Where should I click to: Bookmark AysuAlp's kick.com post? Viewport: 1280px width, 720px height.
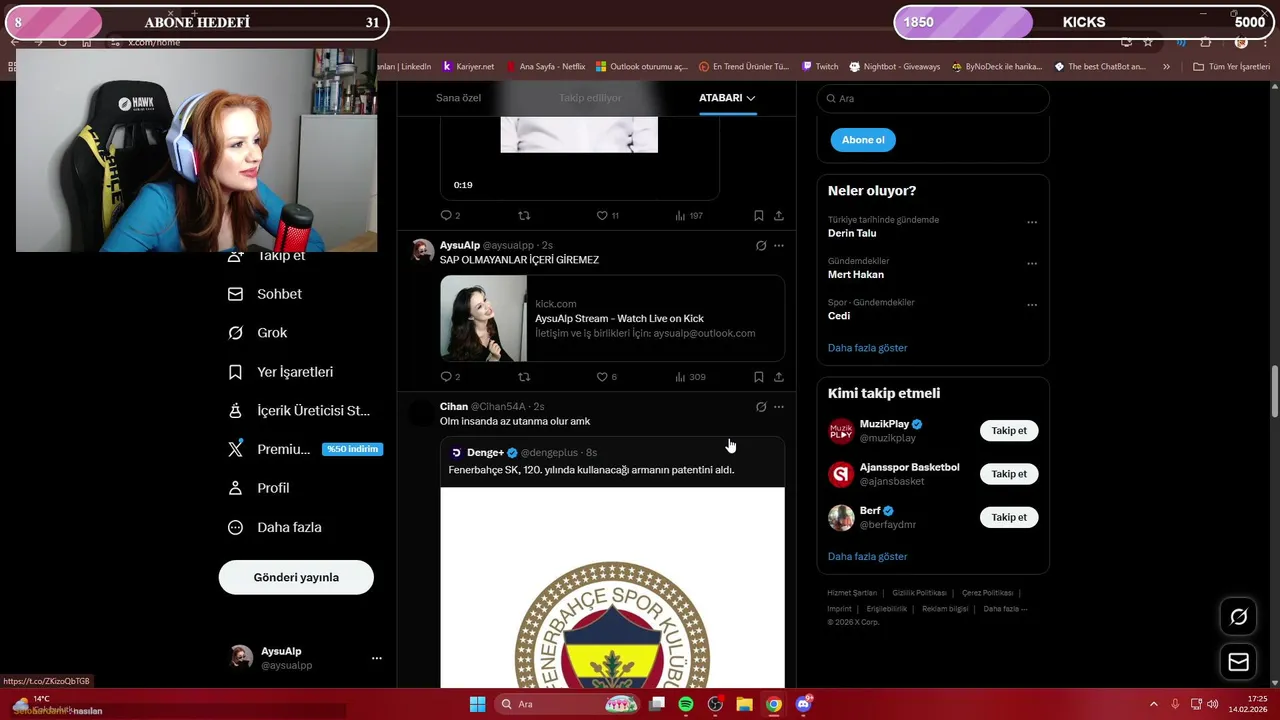click(x=759, y=377)
